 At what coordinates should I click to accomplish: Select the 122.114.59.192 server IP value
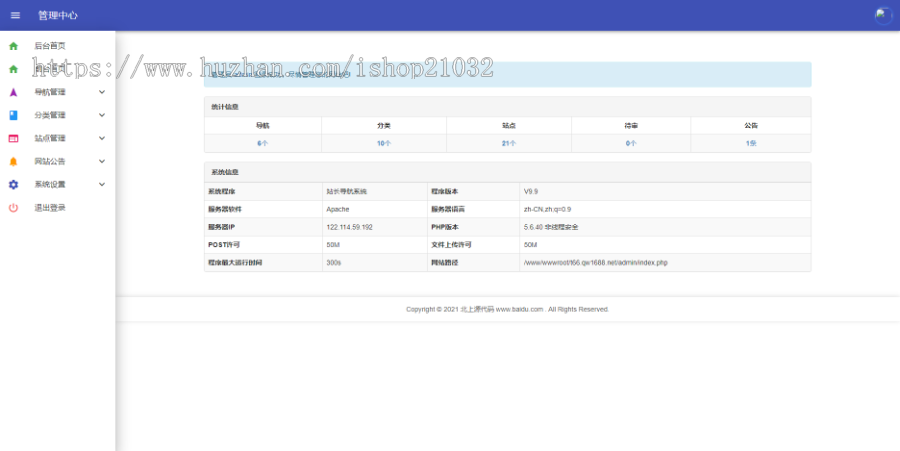point(350,227)
